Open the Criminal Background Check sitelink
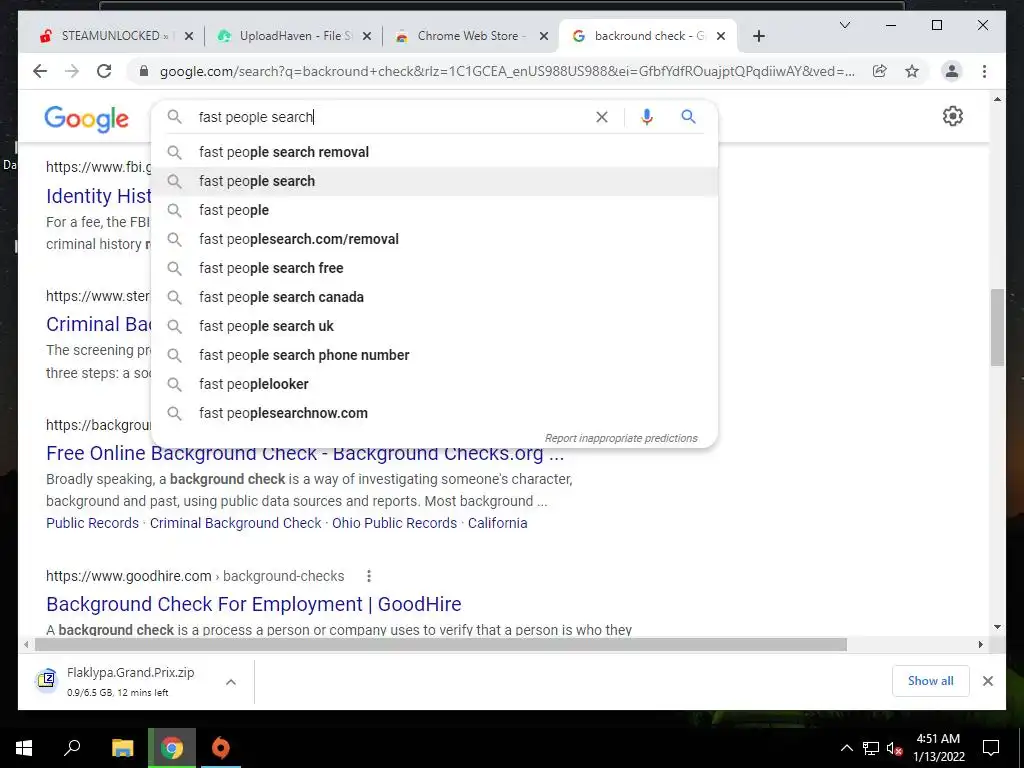1024x768 pixels. tap(236, 523)
